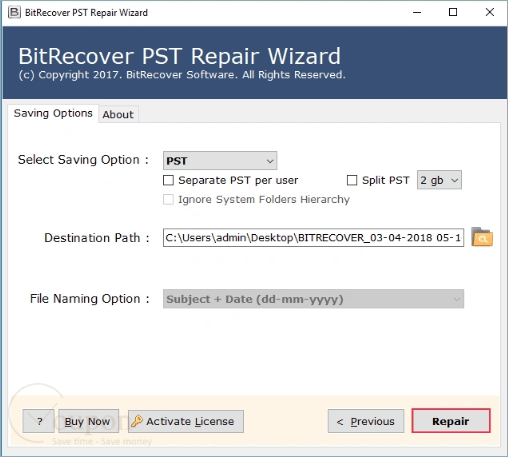Open the Select Saving Option PST dropdown
Image resolution: width=508 pixels, height=457 pixels.
[x=220, y=161]
